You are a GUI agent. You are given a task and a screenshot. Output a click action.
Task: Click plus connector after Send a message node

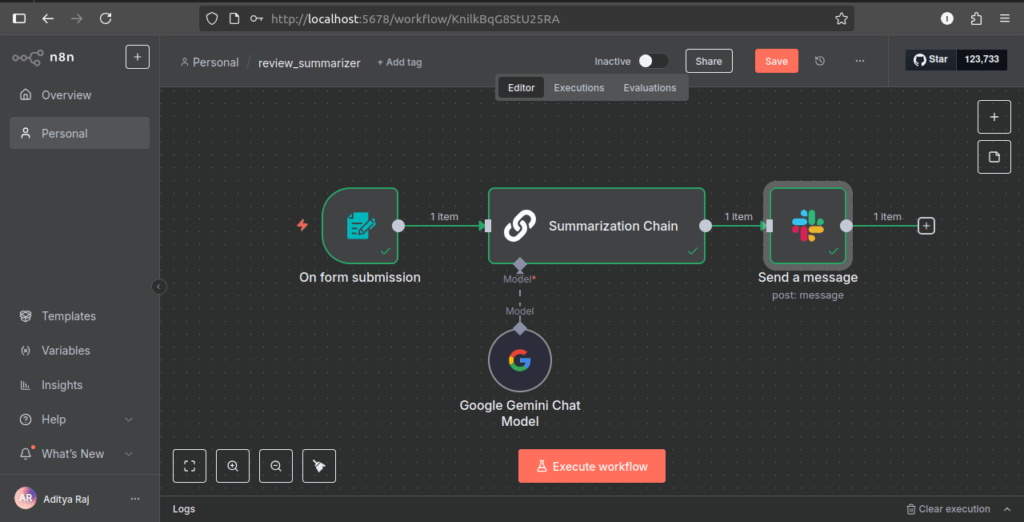click(x=926, y=226)
